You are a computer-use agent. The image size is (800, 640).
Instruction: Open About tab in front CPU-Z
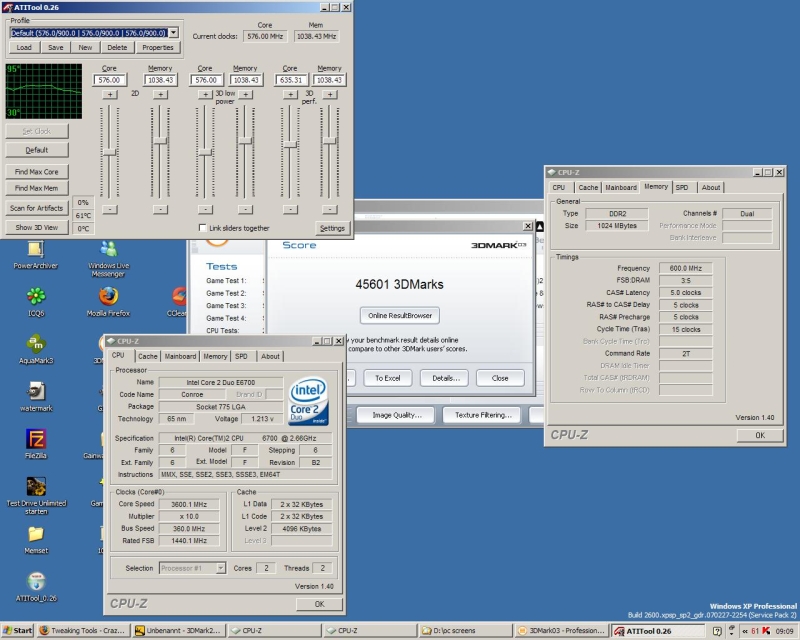[x=270, y=356]
